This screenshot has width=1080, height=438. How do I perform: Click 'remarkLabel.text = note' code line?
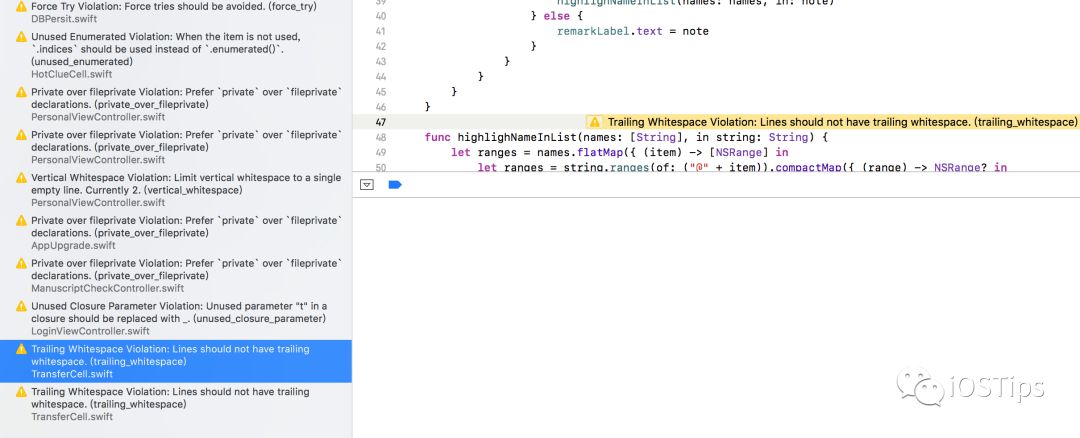(x=633, y=31)
